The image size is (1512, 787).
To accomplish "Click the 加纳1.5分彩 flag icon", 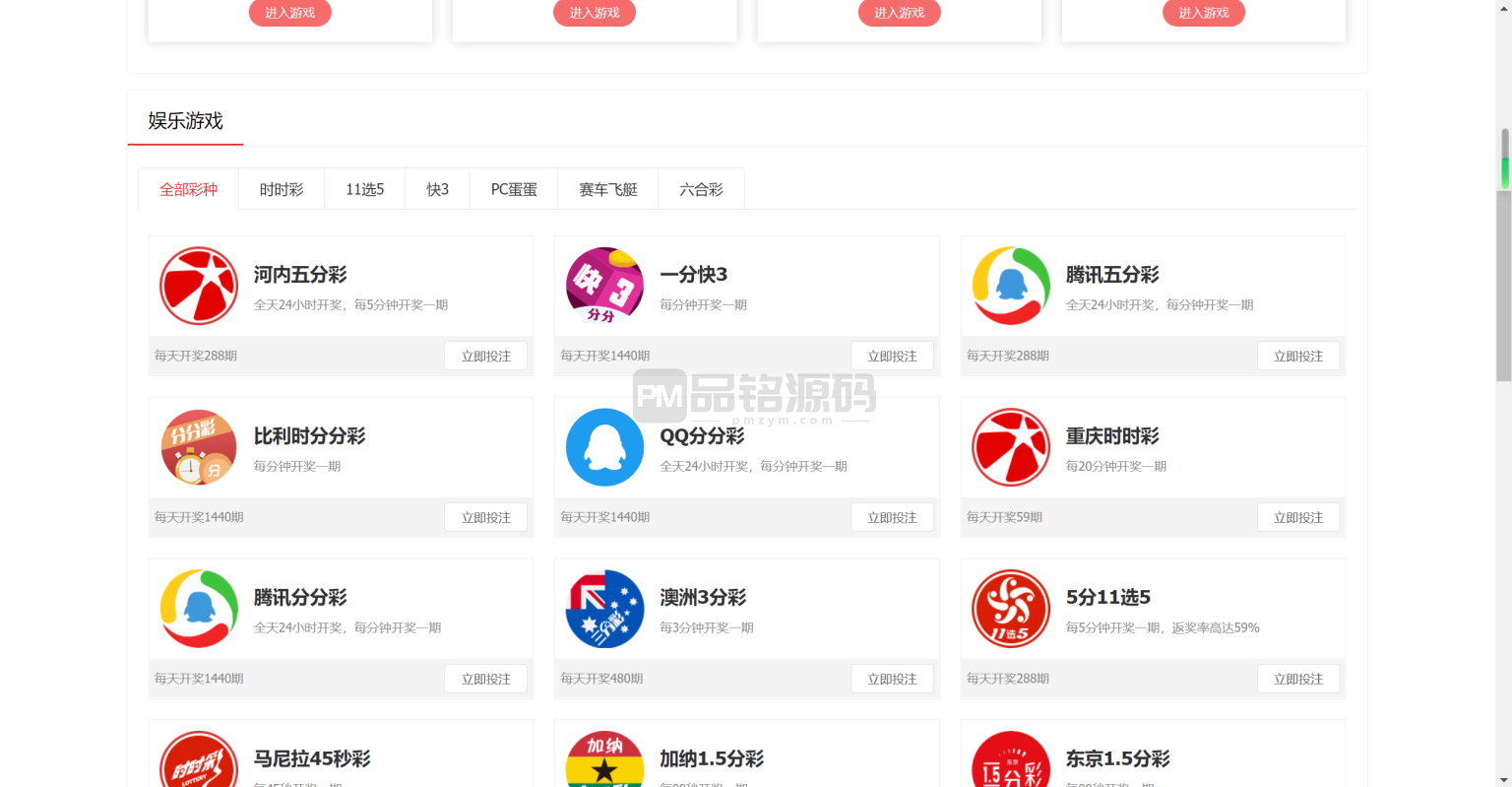I will point(604,760).
